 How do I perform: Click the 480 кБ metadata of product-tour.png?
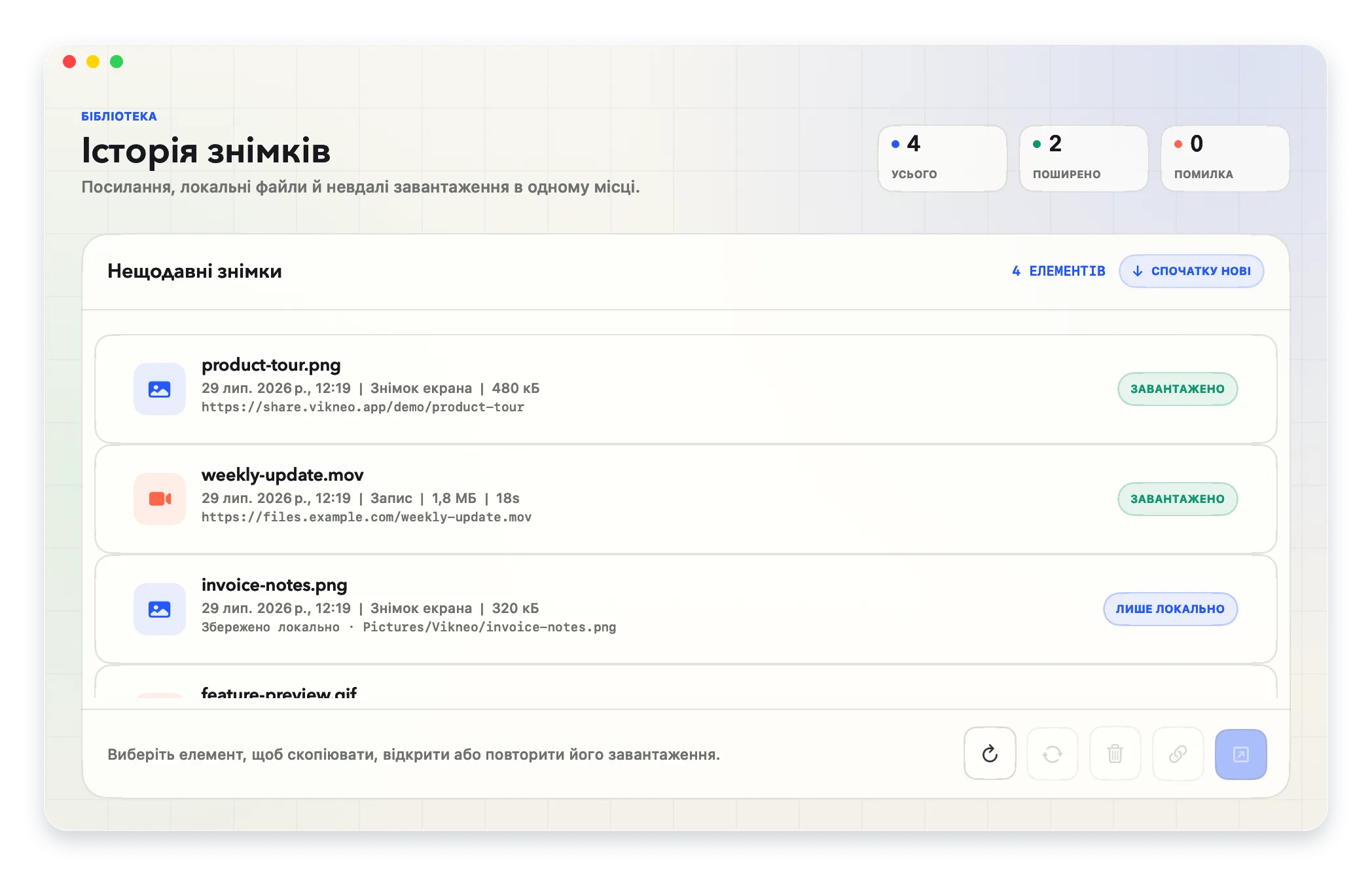pyautogui.click(x=516, y=388)
